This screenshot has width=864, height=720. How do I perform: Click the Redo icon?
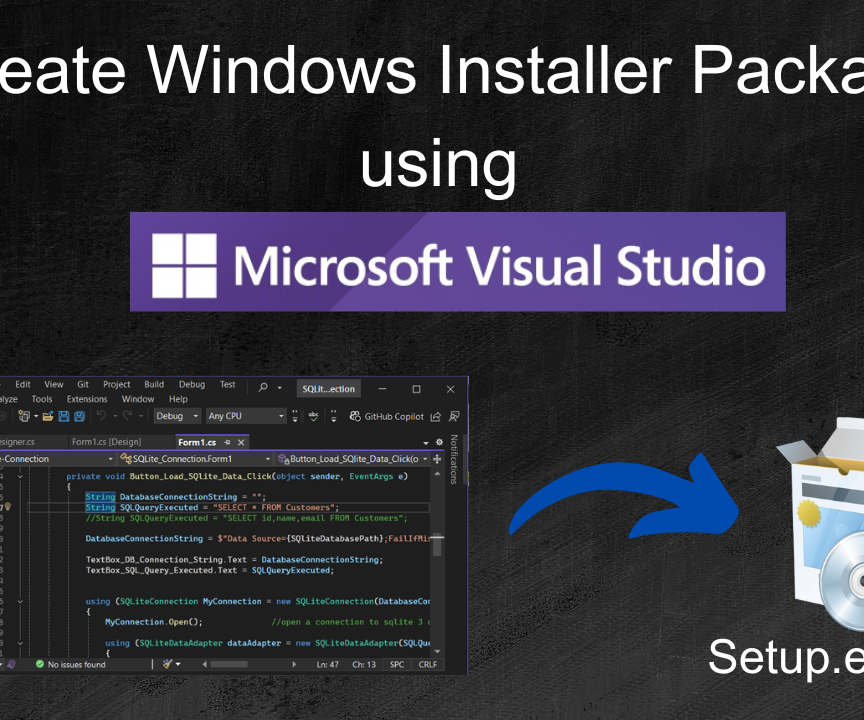tap(127, 416)
